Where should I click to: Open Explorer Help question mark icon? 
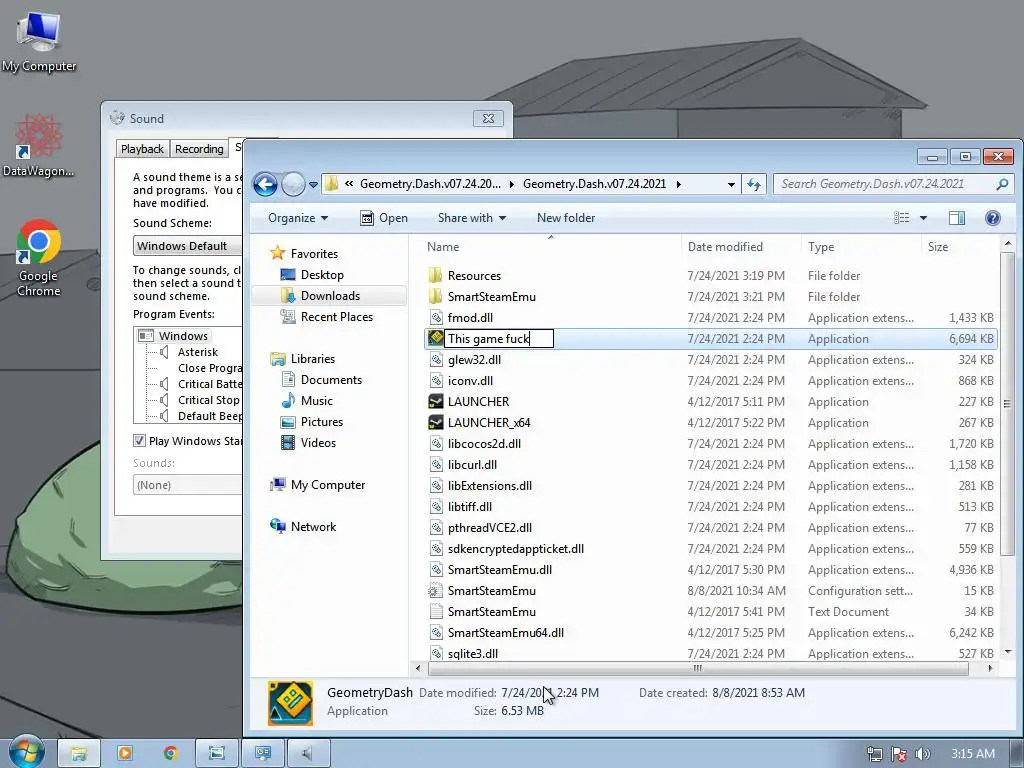(992, 218)
